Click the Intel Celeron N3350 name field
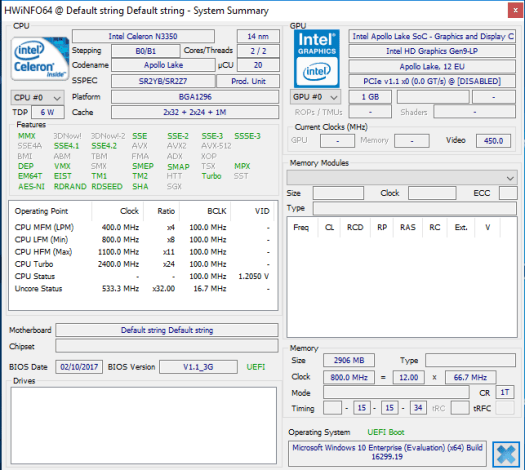Screen dimensions: 525x470 (x=143, y=36)
